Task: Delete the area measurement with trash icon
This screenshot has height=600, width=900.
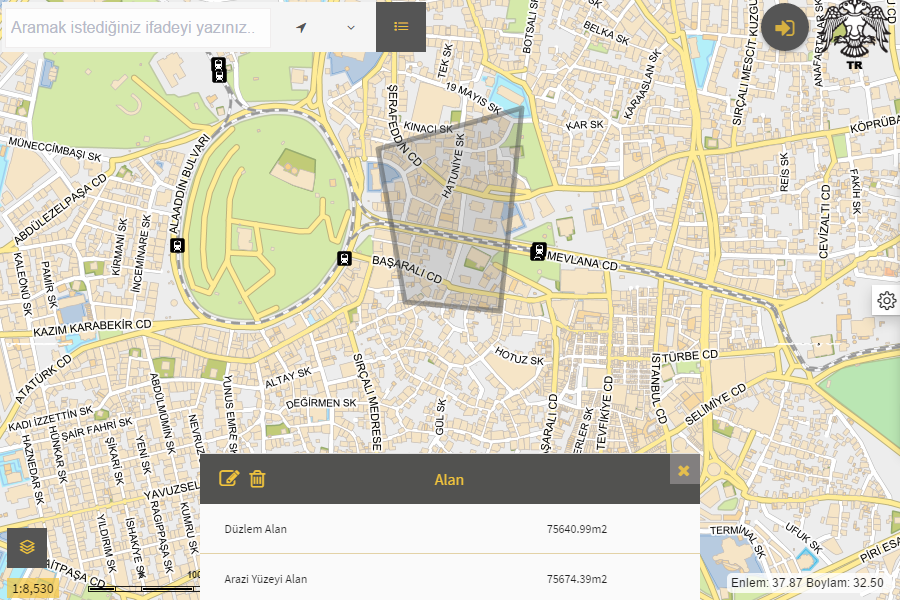Action: point(257,479)
